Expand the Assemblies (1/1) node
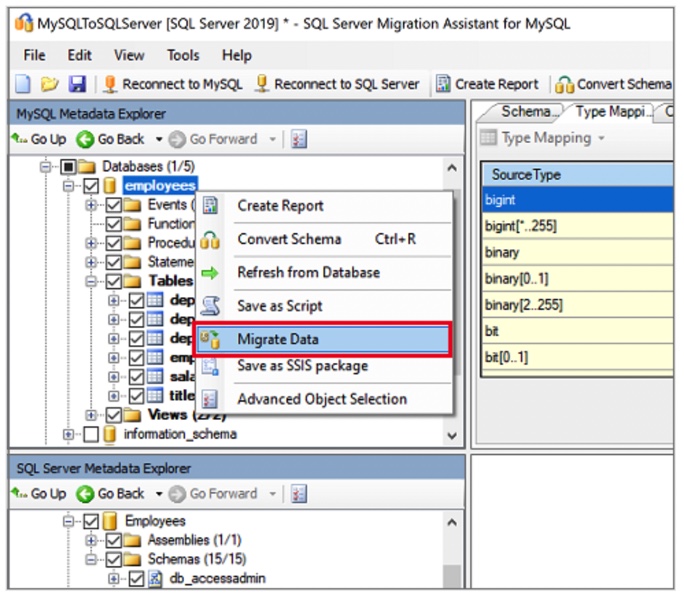The height and width of the screenshot is (599, 684). (91, 541)
